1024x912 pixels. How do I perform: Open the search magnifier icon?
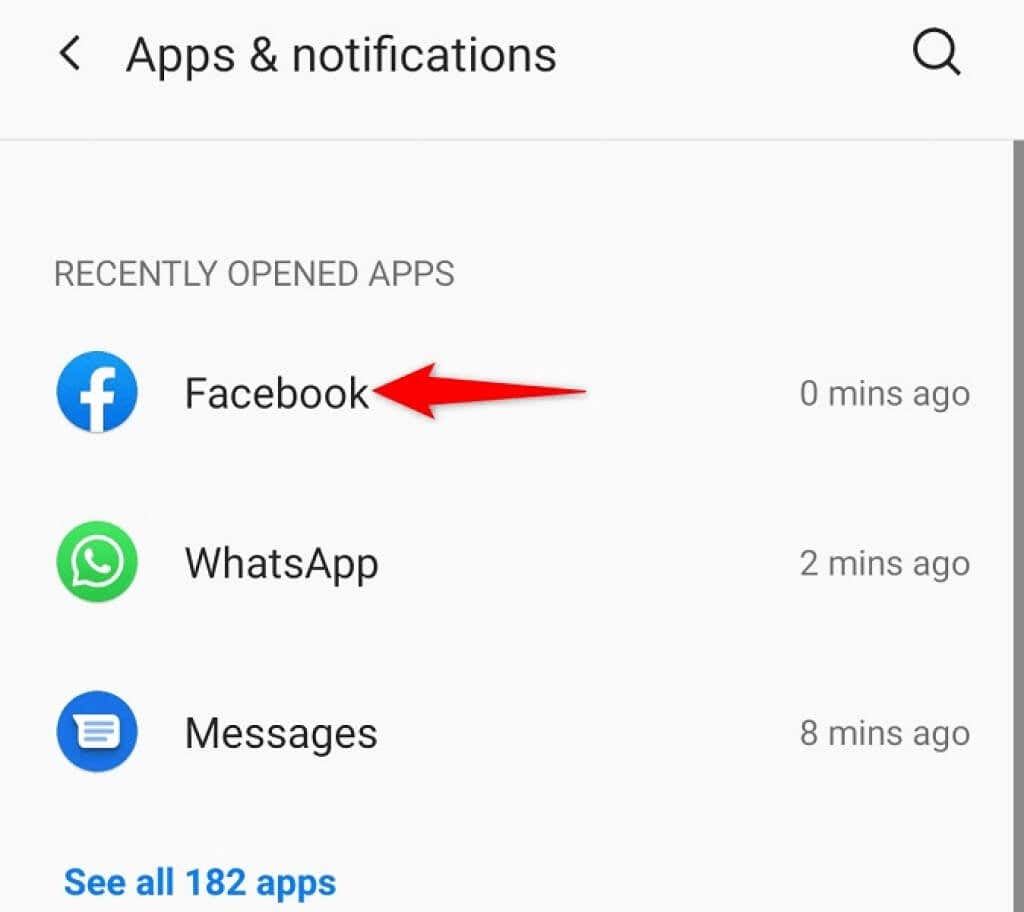pos(936,52)
